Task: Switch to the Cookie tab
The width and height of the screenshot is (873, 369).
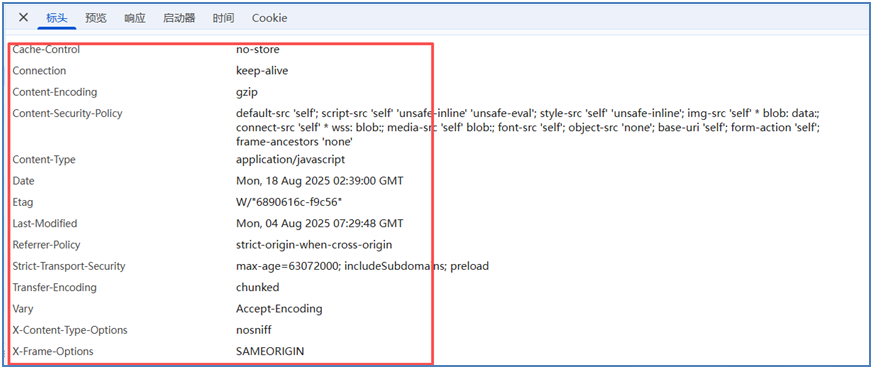Action: click(x=269, y=18)
